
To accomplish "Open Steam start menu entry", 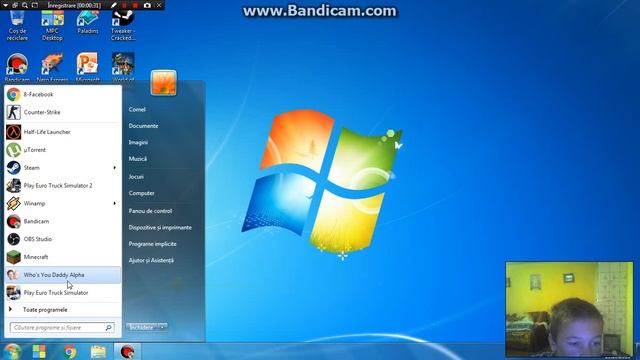I will (x=63, y=168).
